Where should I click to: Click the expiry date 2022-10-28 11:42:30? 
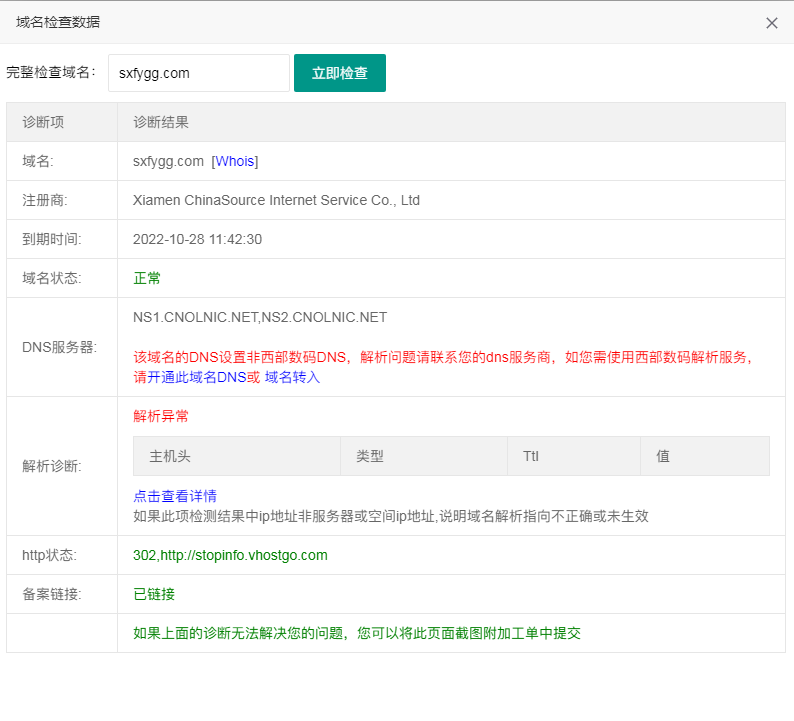pyautogui.click(x=197, y=239)
